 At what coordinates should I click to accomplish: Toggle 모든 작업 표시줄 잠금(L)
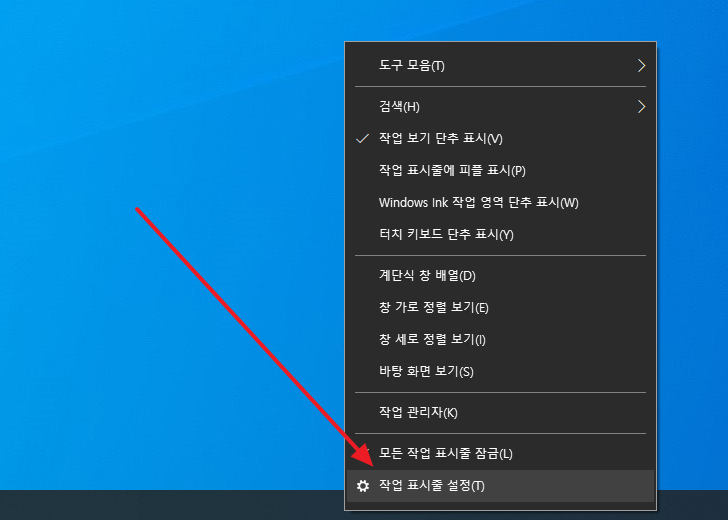pyautogui.click(x=500, y=453)
